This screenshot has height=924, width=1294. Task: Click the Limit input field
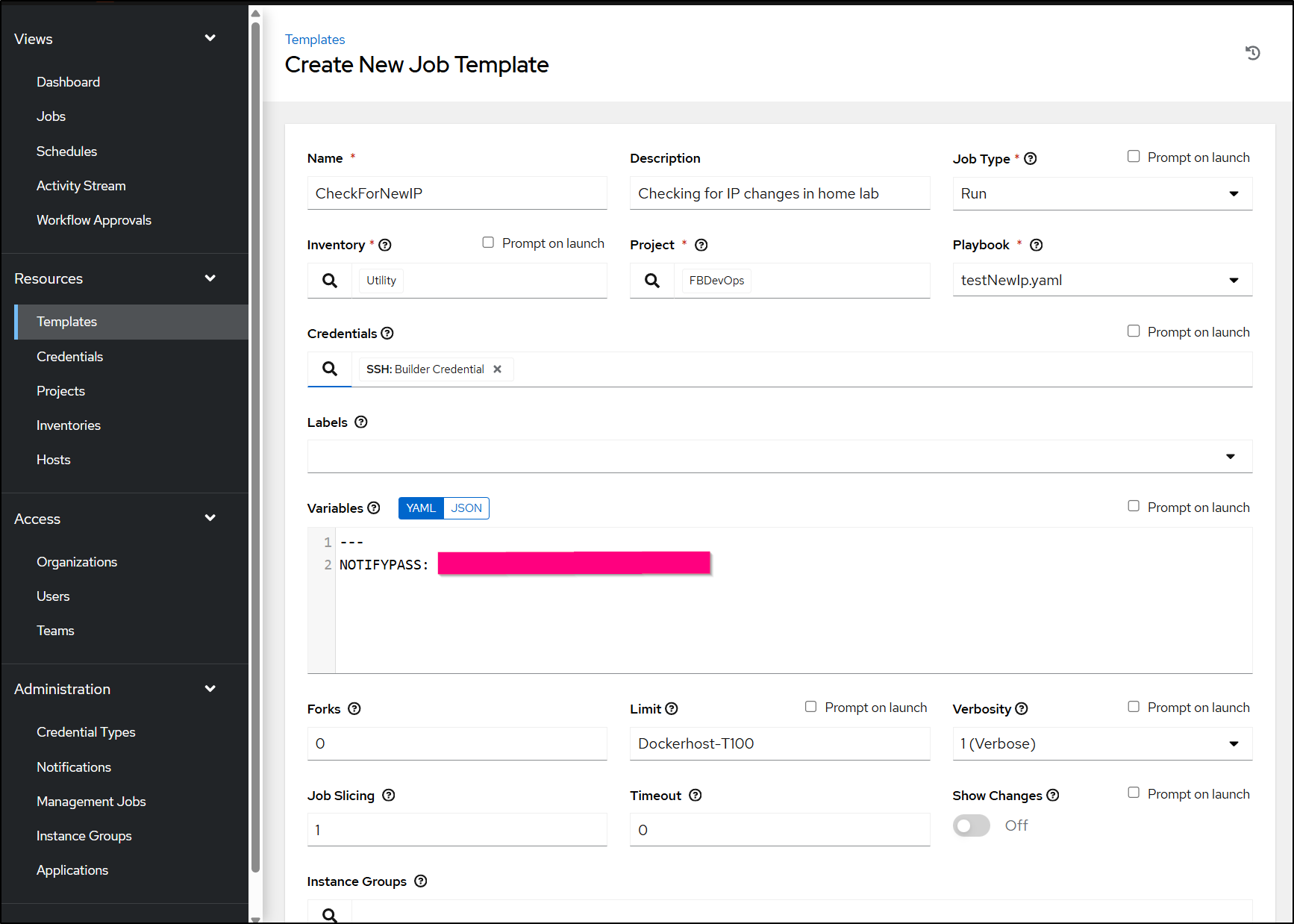click(779, 743)
